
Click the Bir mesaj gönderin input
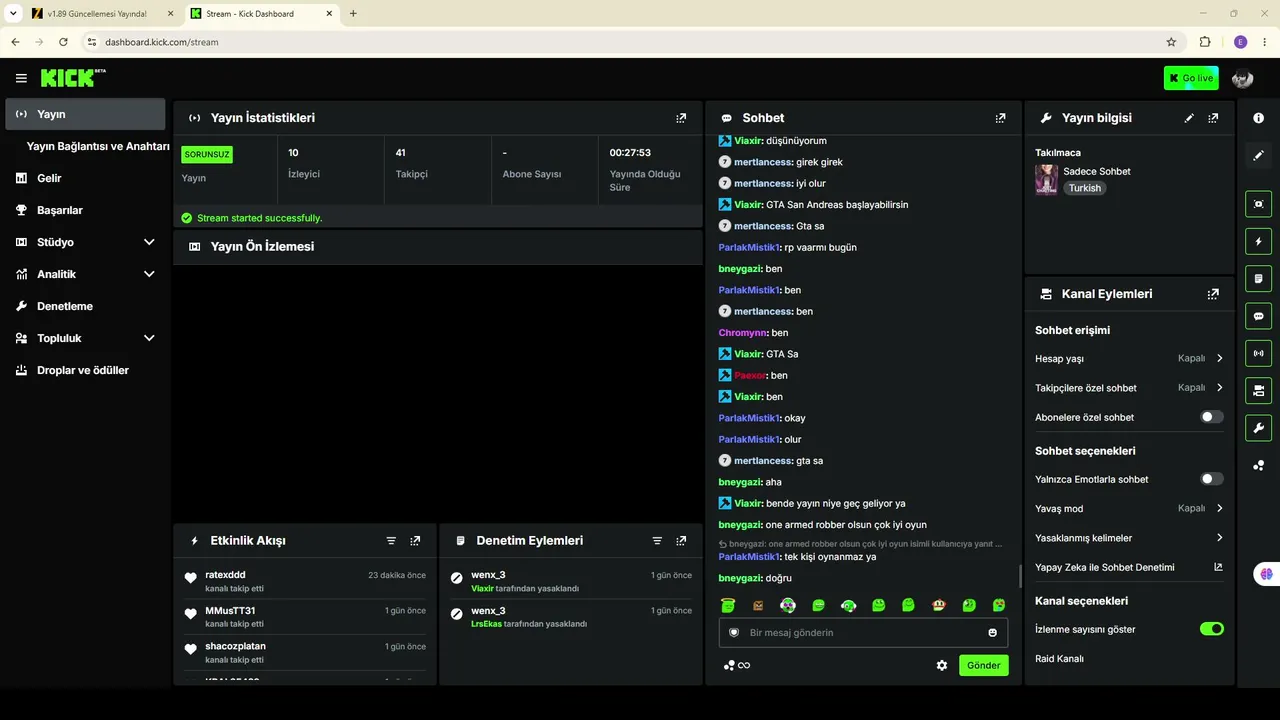(x=863, y=633)
